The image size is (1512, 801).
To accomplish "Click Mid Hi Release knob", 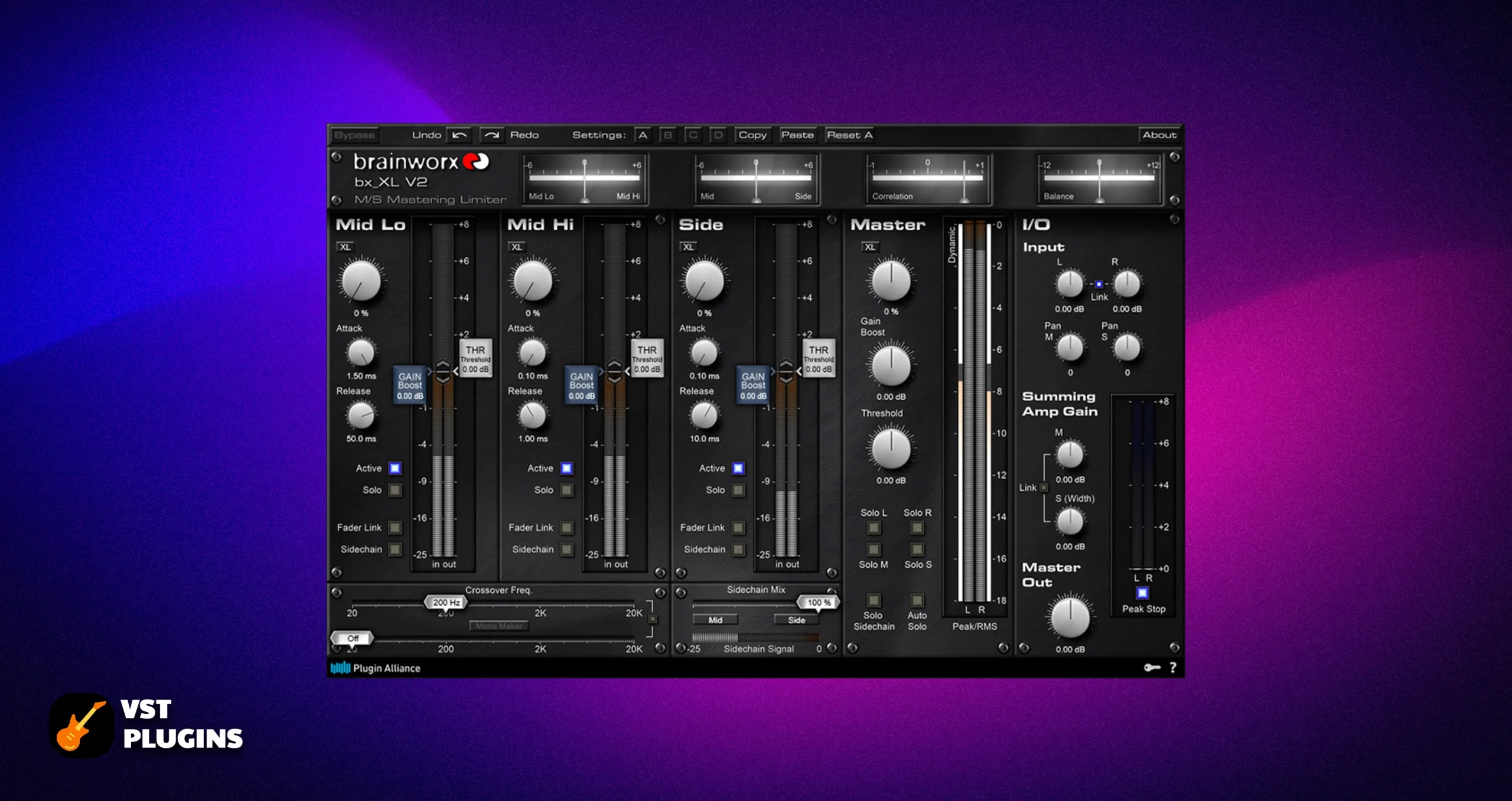I will (533, 416).
